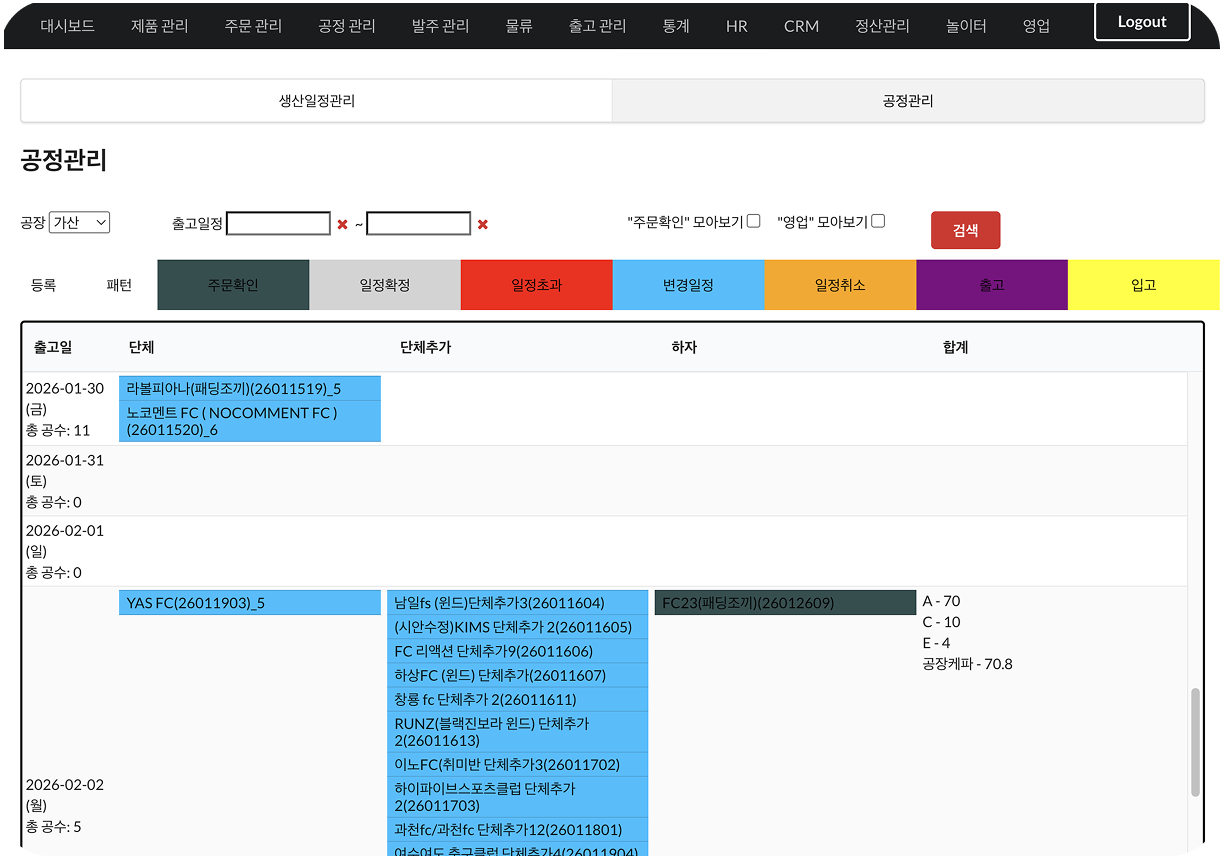Clear the end date with red X
This screenshot has width=1220, height=856.
(482, 224)
